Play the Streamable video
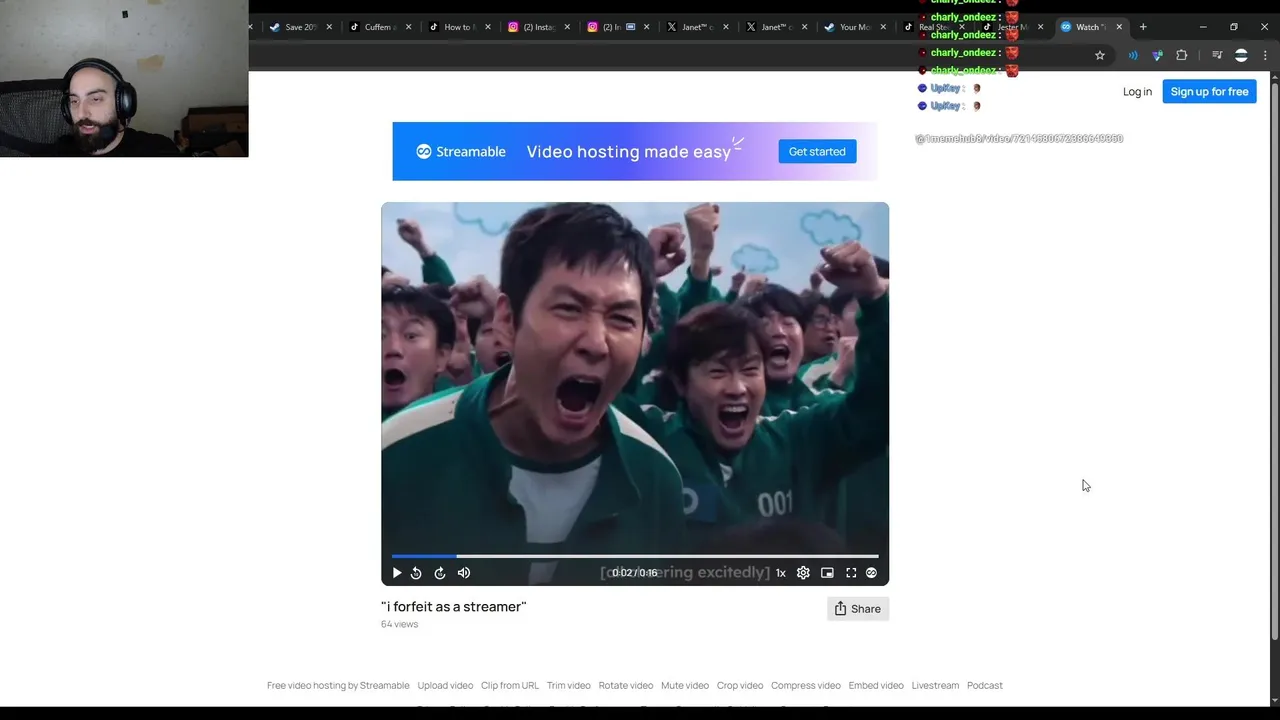1280x720 pixels. pyautogui.click(x=397, y=573)
